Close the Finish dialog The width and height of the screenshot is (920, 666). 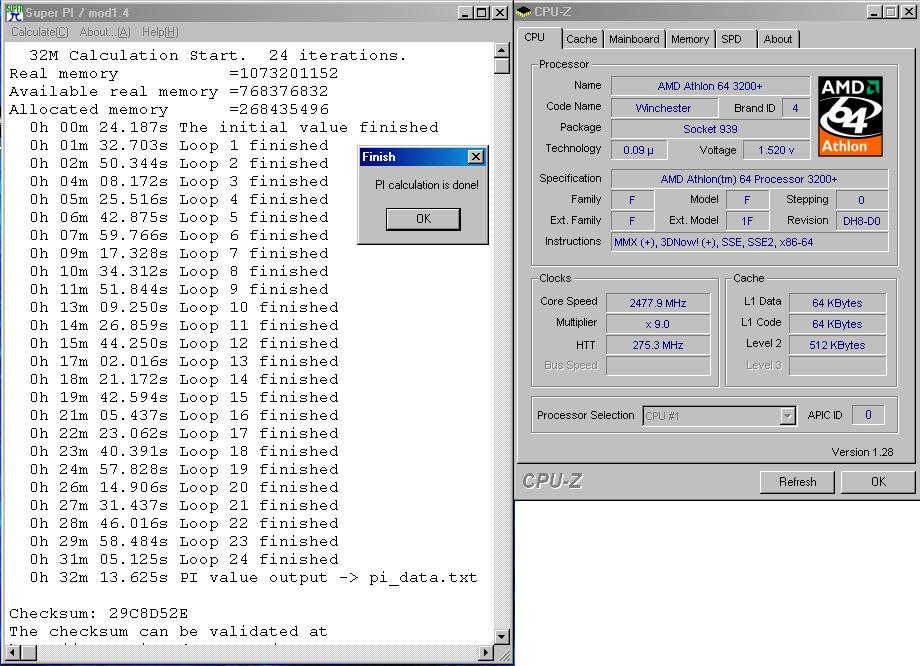click(x=476, y=157)
